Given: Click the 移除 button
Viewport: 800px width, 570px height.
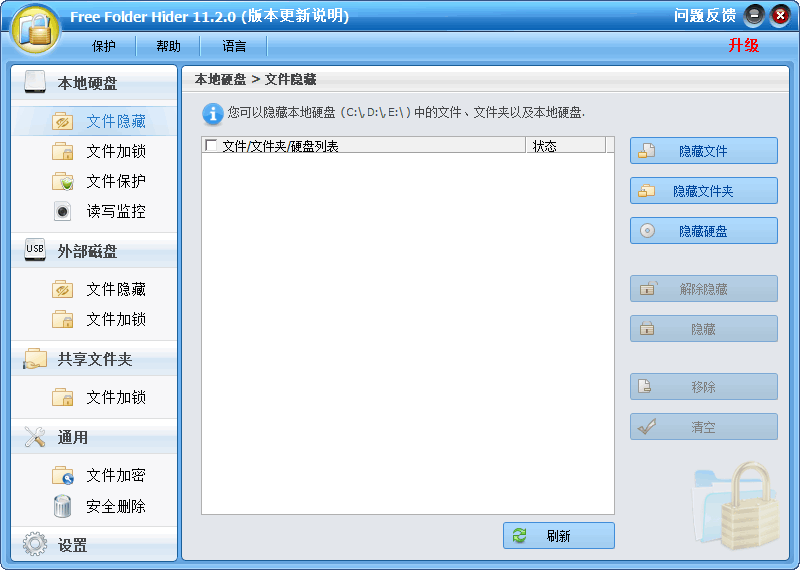Looking at the screenshot, I should pyautogui.click(x=704, y=387).
